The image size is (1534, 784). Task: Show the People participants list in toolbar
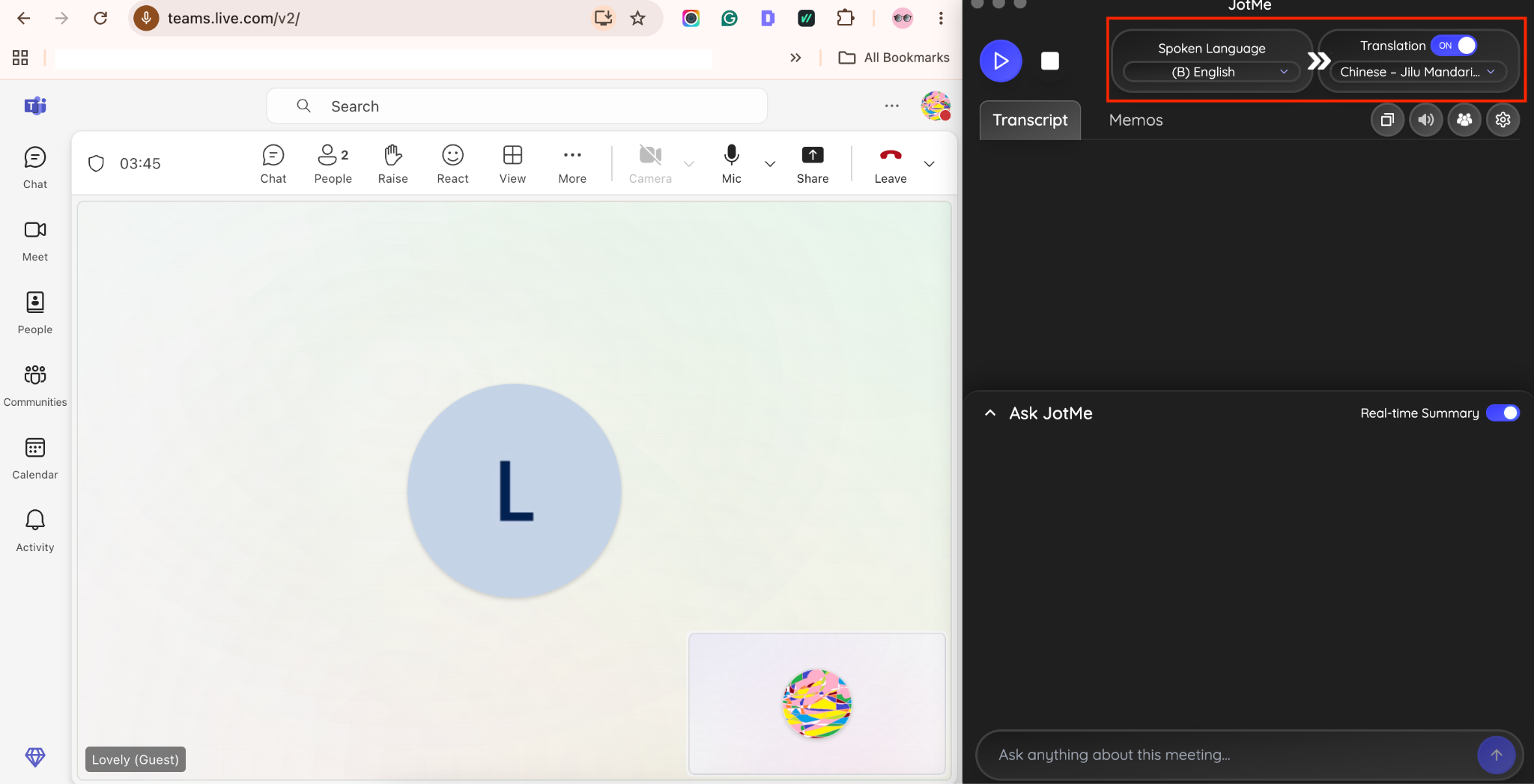coord(333,164)
